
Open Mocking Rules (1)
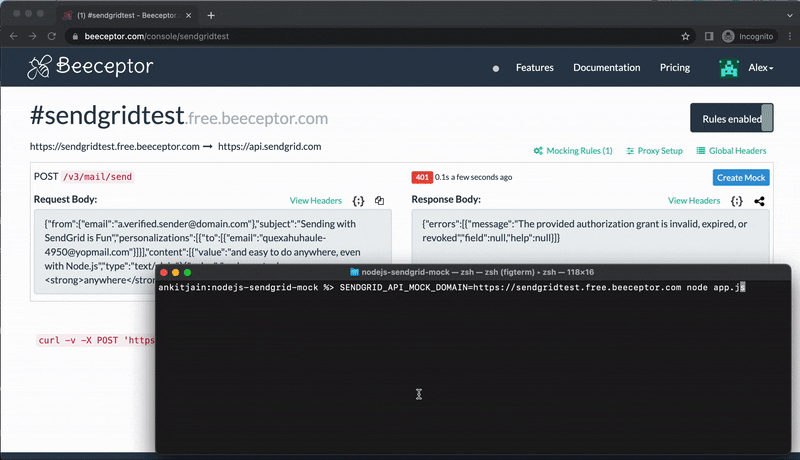[x=573, y=150]
